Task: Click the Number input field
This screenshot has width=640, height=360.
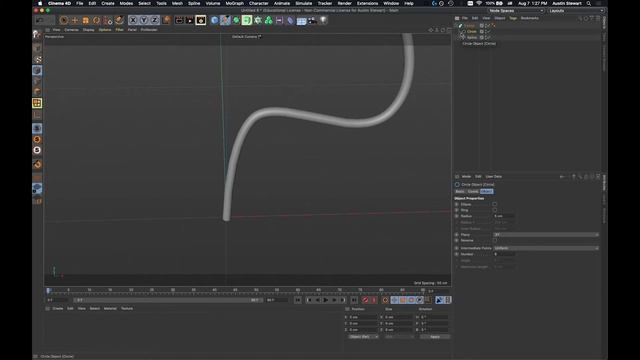Action: coord(504,254)
